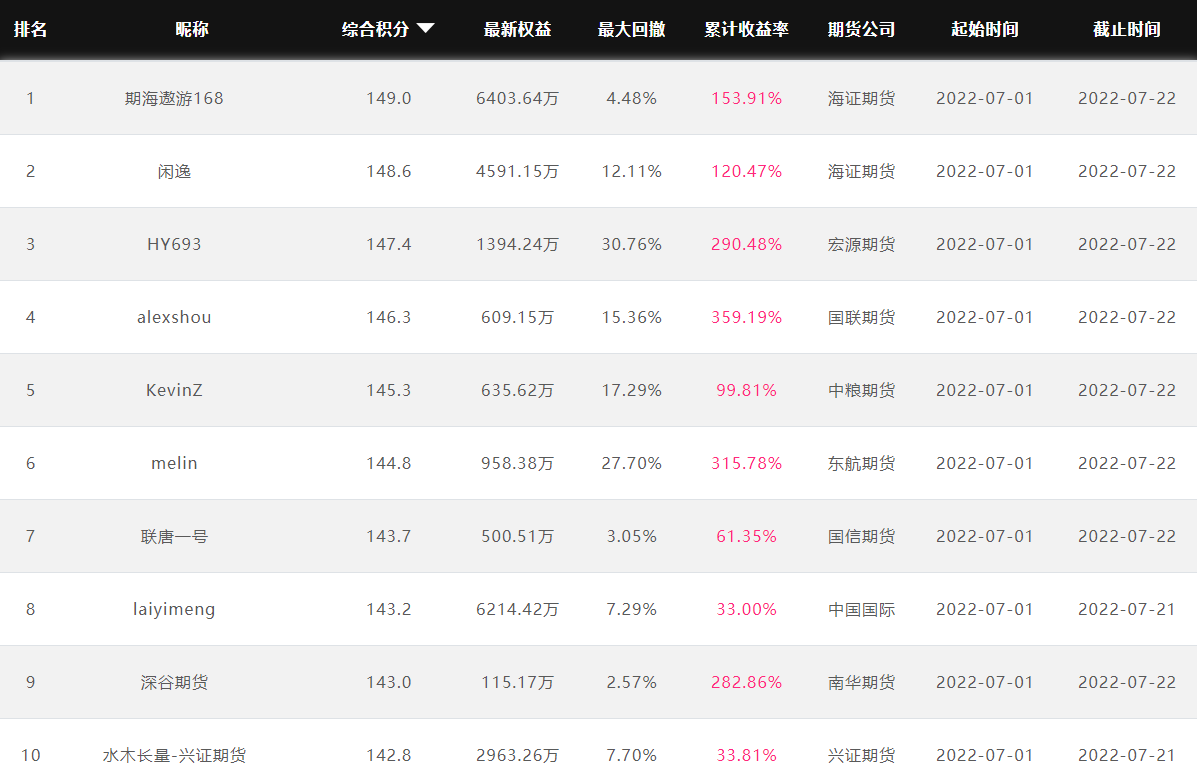Select equity 609.15万
Viewport: 1197px width, 784px height.
point(518,317)
